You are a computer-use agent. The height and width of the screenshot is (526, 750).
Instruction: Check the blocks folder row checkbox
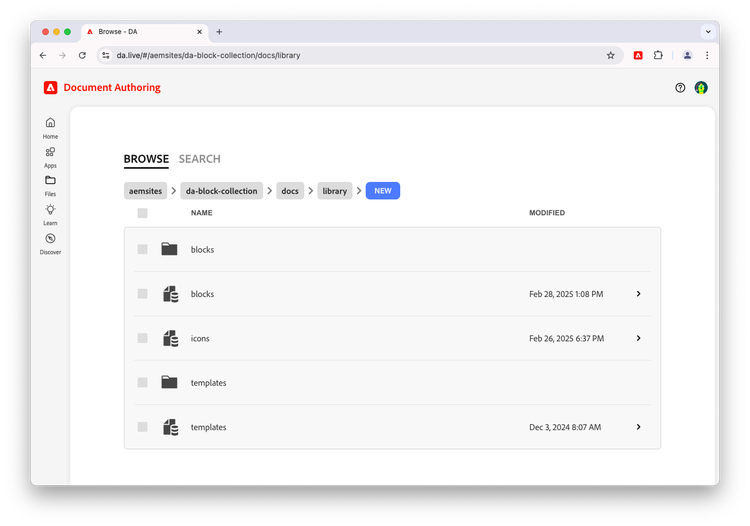[143, 249]
